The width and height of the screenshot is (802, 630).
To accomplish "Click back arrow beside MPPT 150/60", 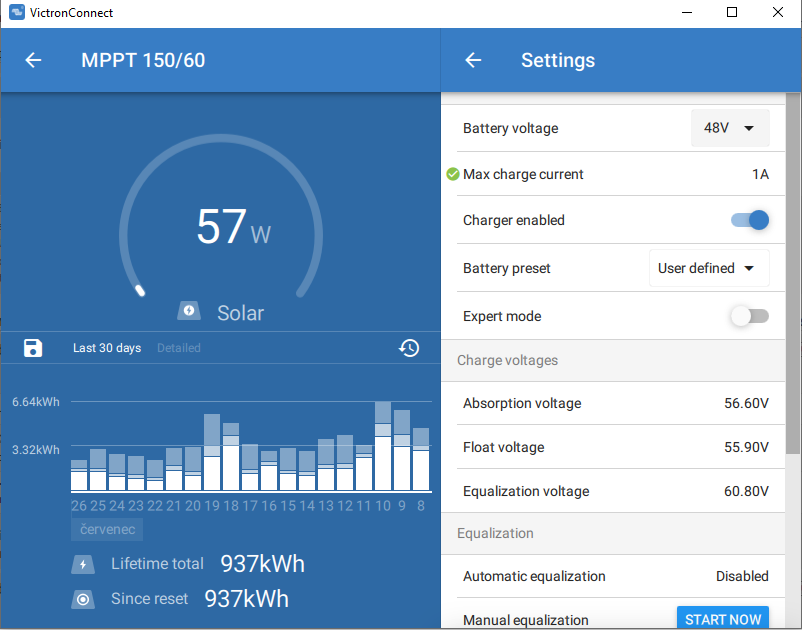I will pos(33,60).
